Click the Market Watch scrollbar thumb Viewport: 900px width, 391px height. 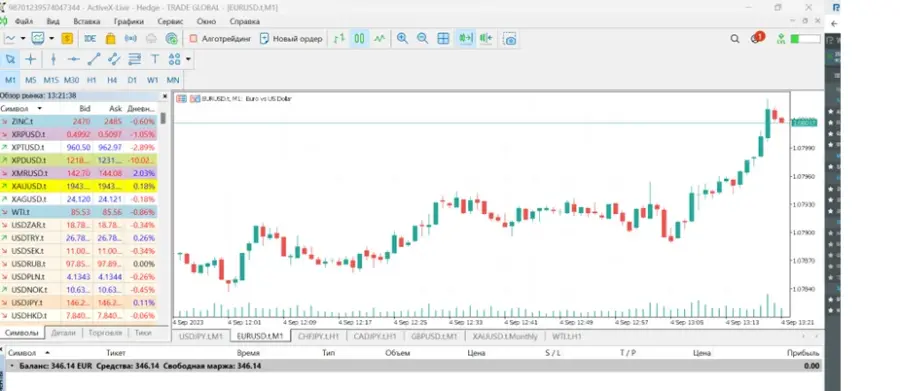(163, 118)
